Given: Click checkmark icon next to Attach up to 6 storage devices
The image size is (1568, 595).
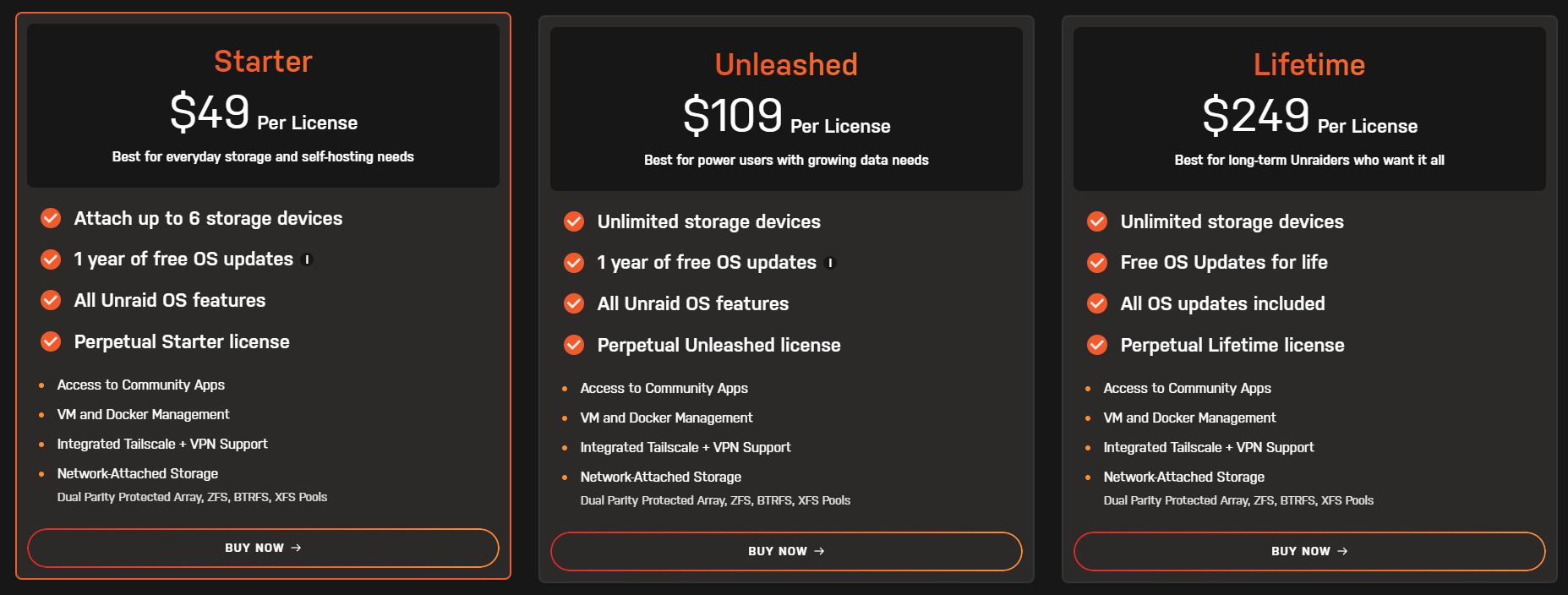Looking at the screenshot, I should [x=51, y=218].
